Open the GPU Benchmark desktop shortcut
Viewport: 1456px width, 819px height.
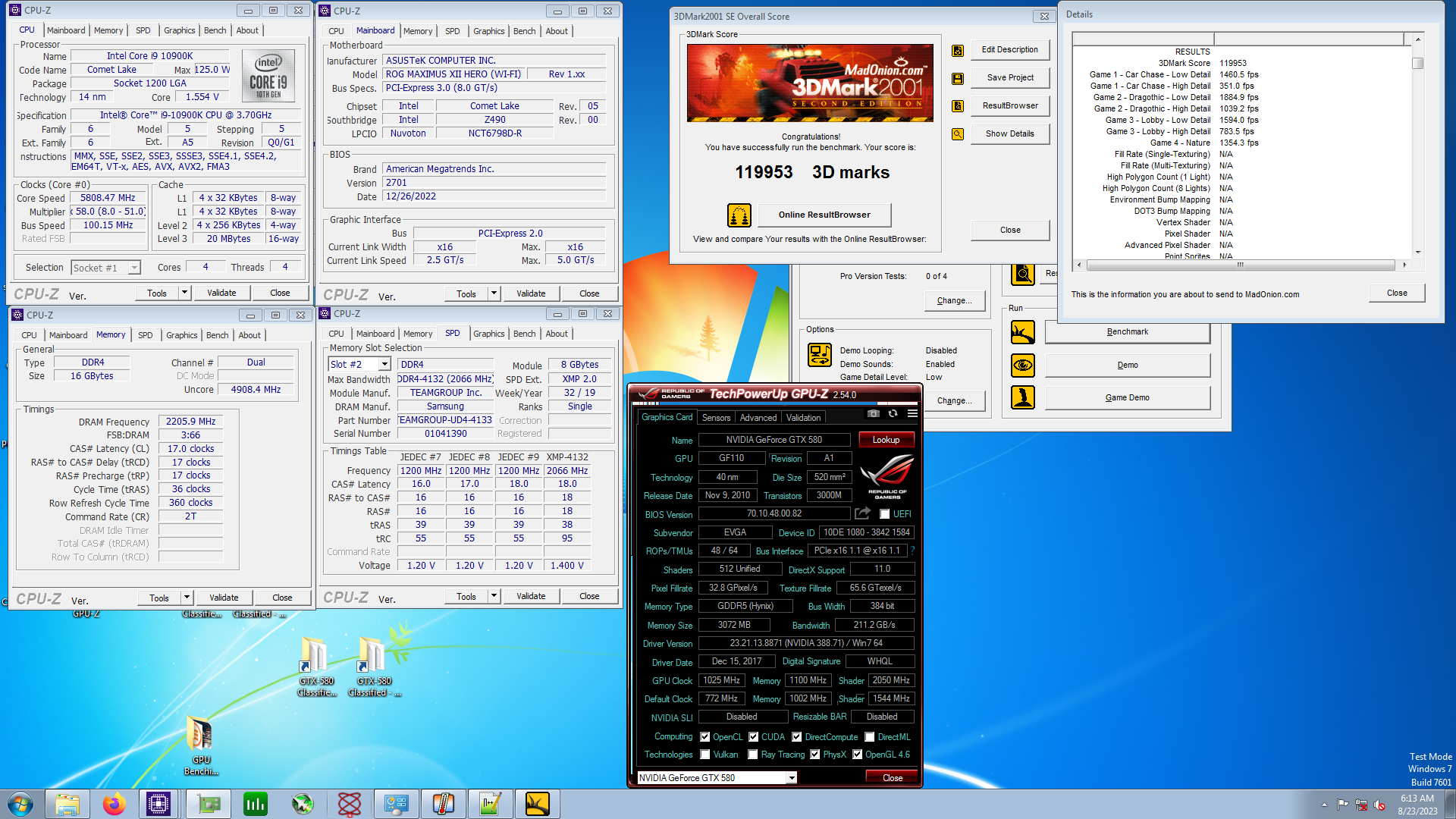(x=201, y=746)
